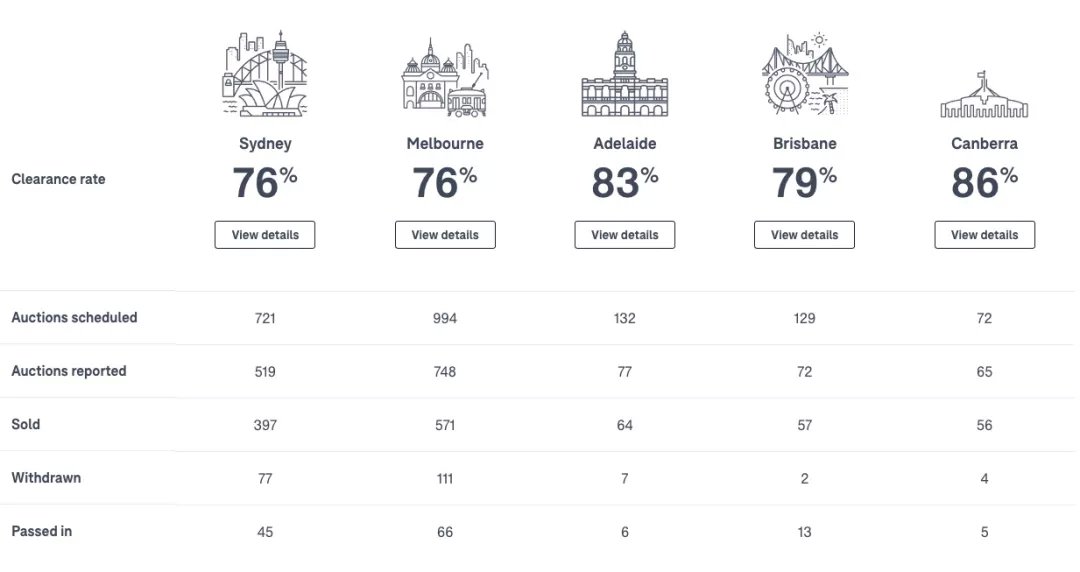Click the Sydney skyline illustration icon
1080x572 pixels.
tap(264, 74)
